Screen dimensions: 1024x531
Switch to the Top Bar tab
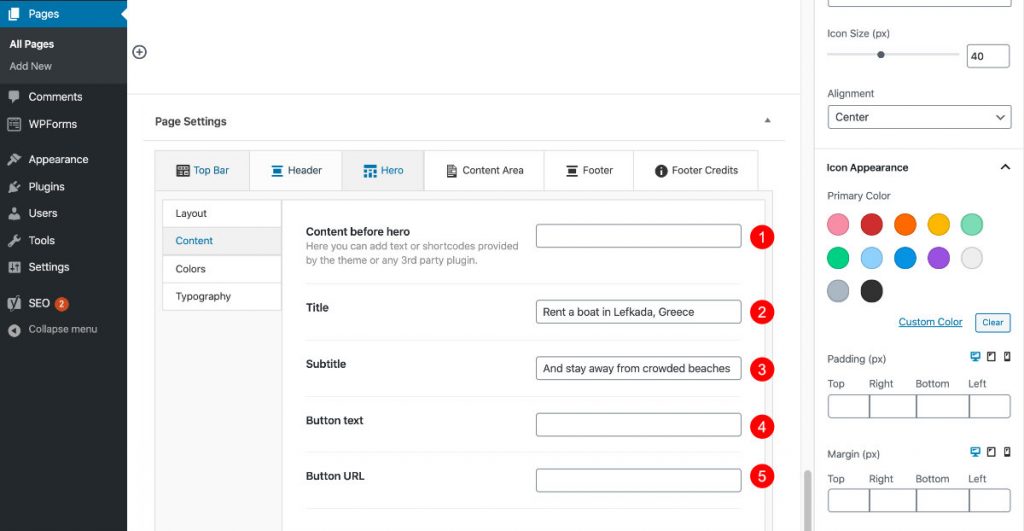pos(202,170)
